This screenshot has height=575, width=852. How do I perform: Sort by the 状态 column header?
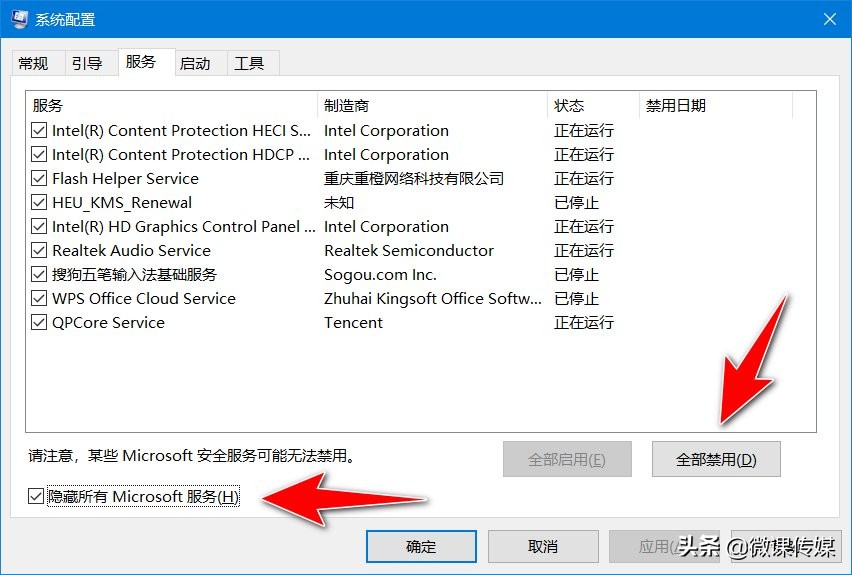click(x=593, y=105)
